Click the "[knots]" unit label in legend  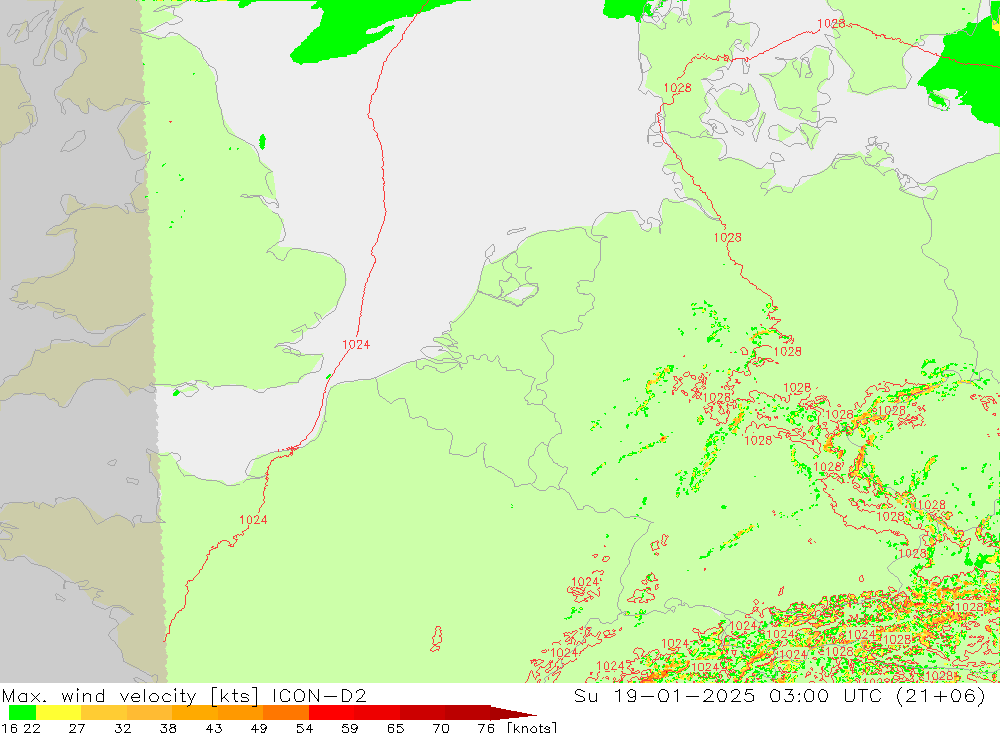click(x=532, y=727)
